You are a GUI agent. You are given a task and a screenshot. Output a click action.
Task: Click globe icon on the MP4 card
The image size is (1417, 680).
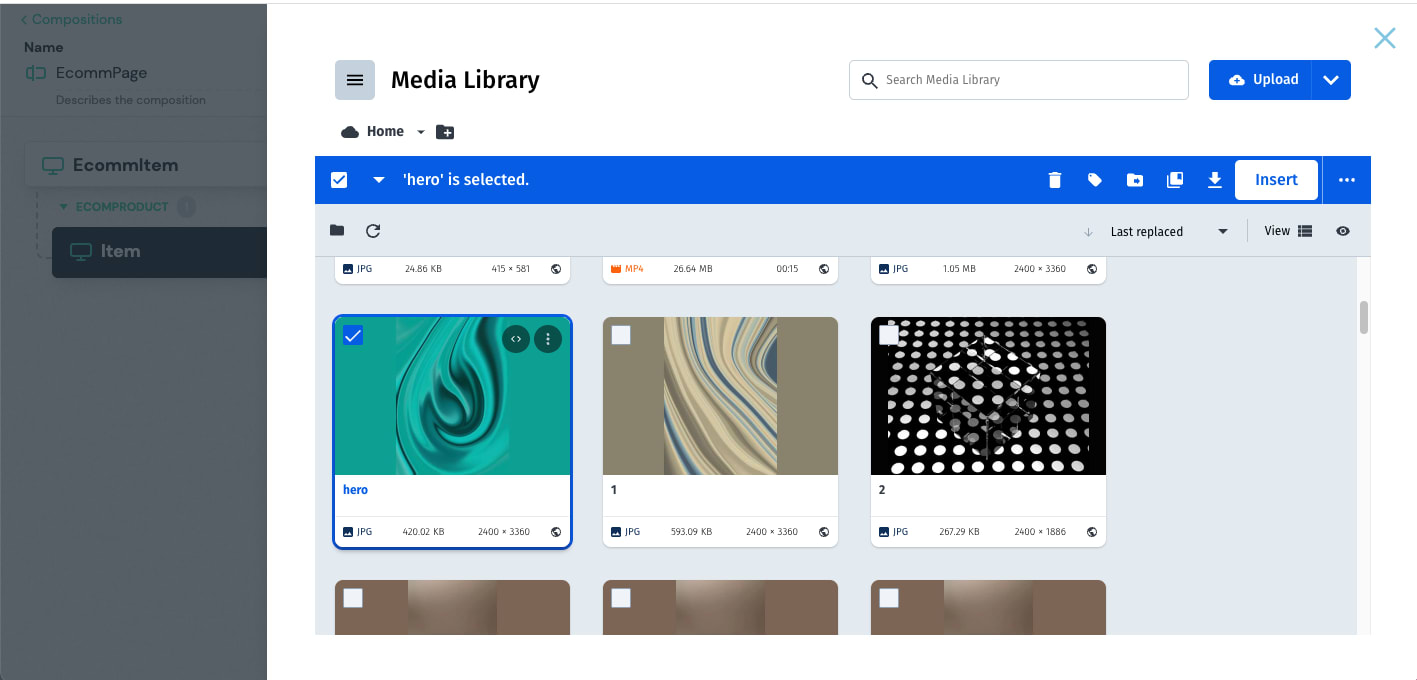(824, 269)
